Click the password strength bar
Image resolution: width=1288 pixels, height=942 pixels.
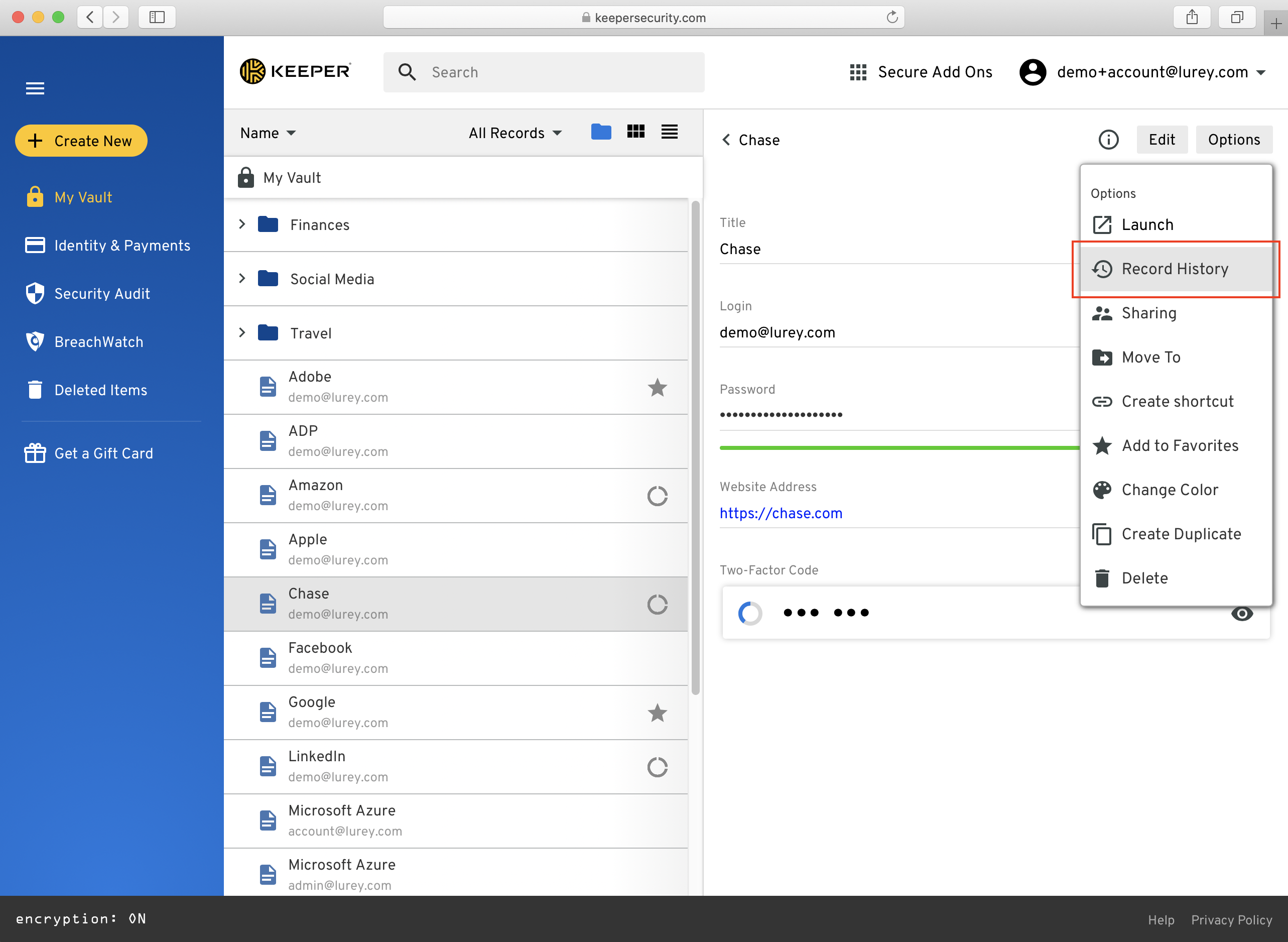[x=899, y=447]
